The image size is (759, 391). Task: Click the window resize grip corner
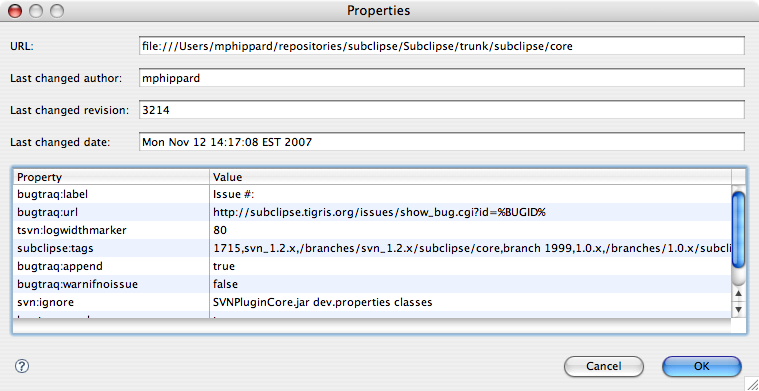752,384
